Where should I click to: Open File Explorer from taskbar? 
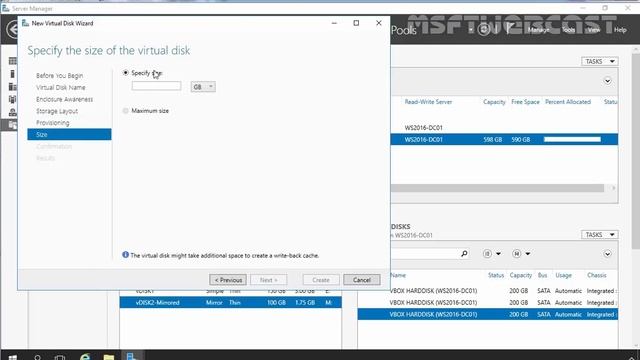tap(109, 357)
